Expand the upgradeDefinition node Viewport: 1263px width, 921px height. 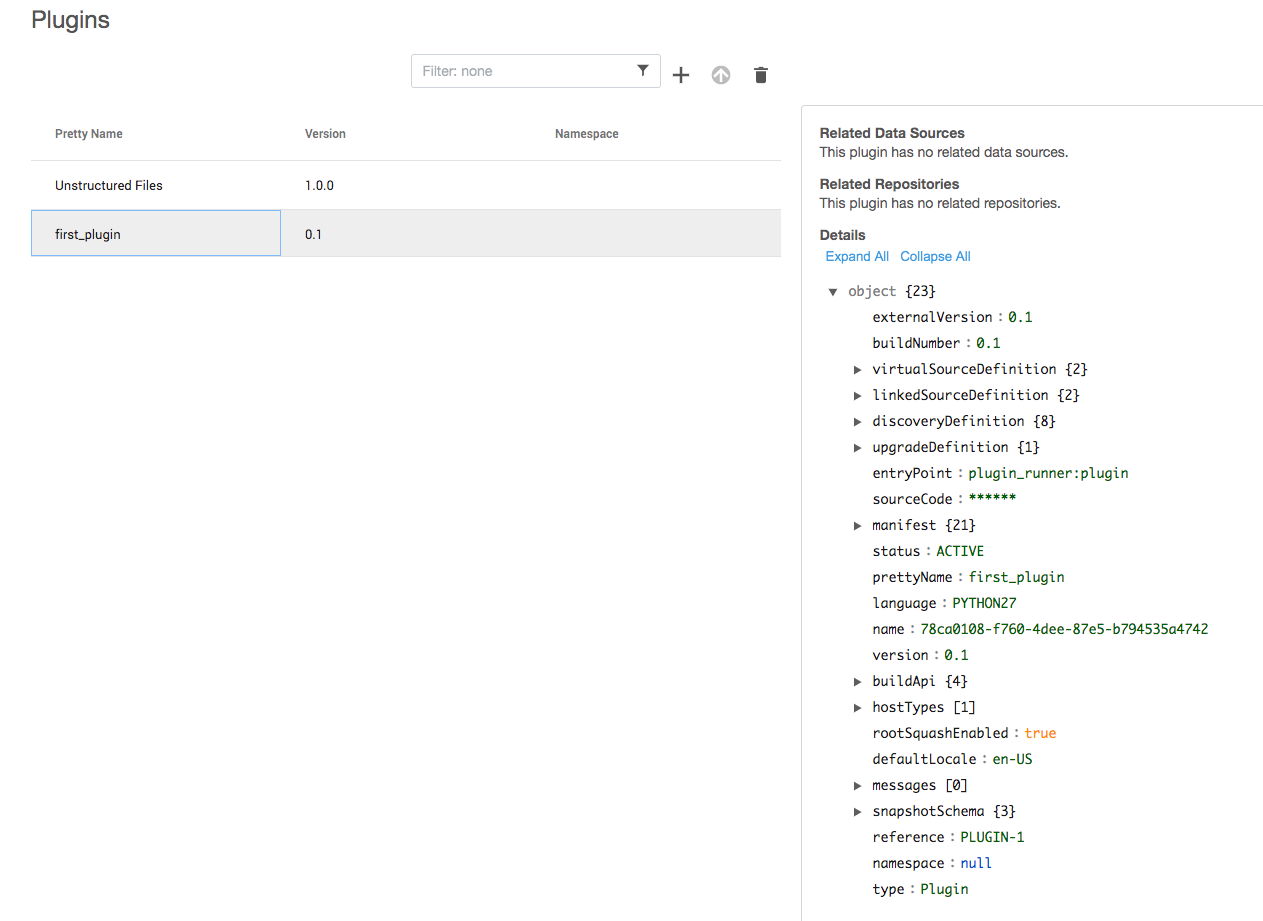coord(858,448)
